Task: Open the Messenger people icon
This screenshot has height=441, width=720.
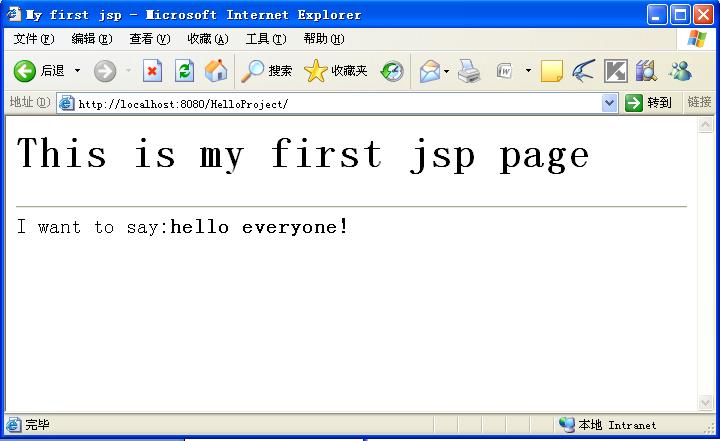Action: 681,71
